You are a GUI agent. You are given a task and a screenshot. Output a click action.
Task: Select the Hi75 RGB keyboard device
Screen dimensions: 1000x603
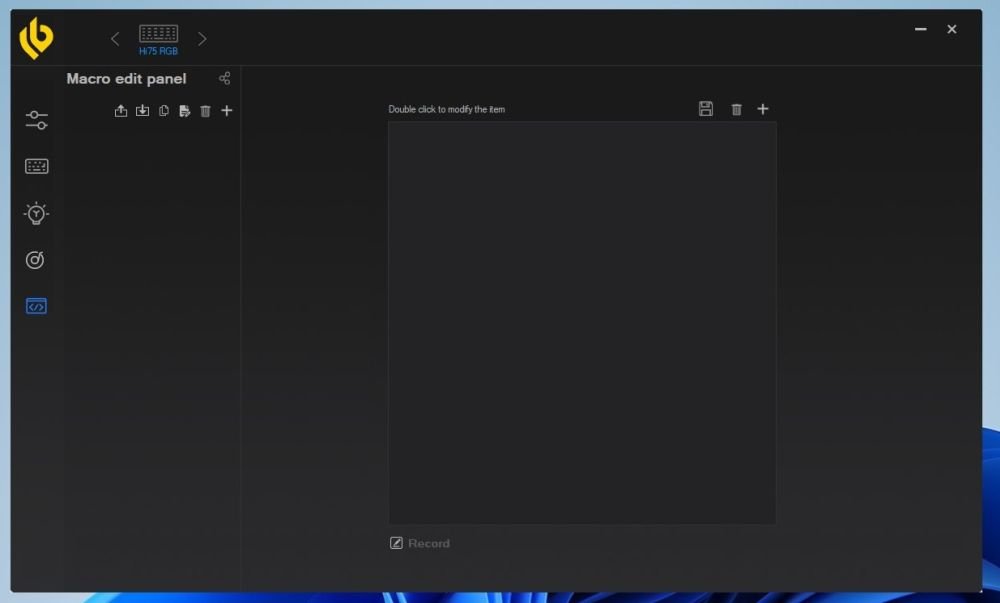pos(158,40)
